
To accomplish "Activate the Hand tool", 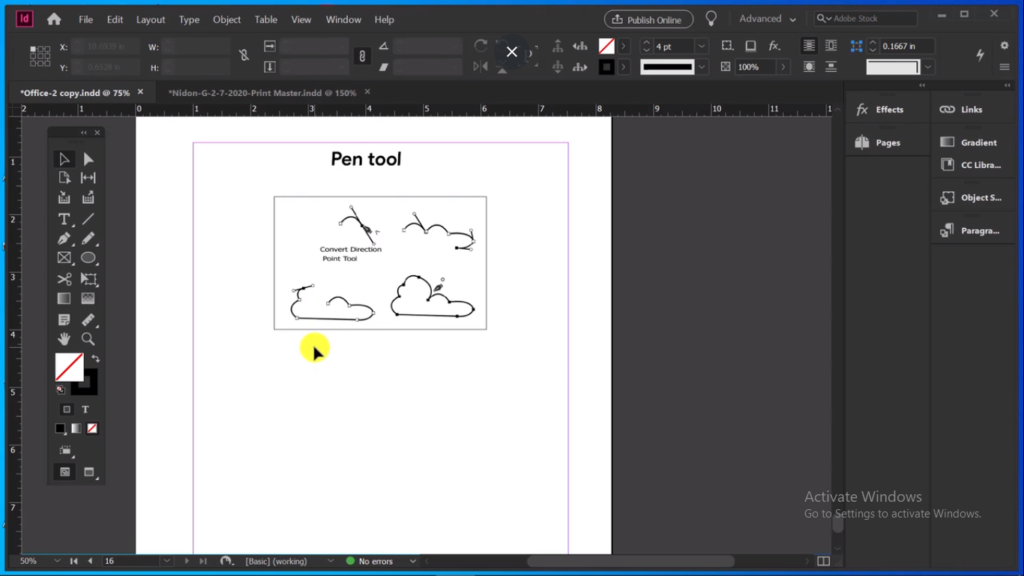I will coord(64,339).
